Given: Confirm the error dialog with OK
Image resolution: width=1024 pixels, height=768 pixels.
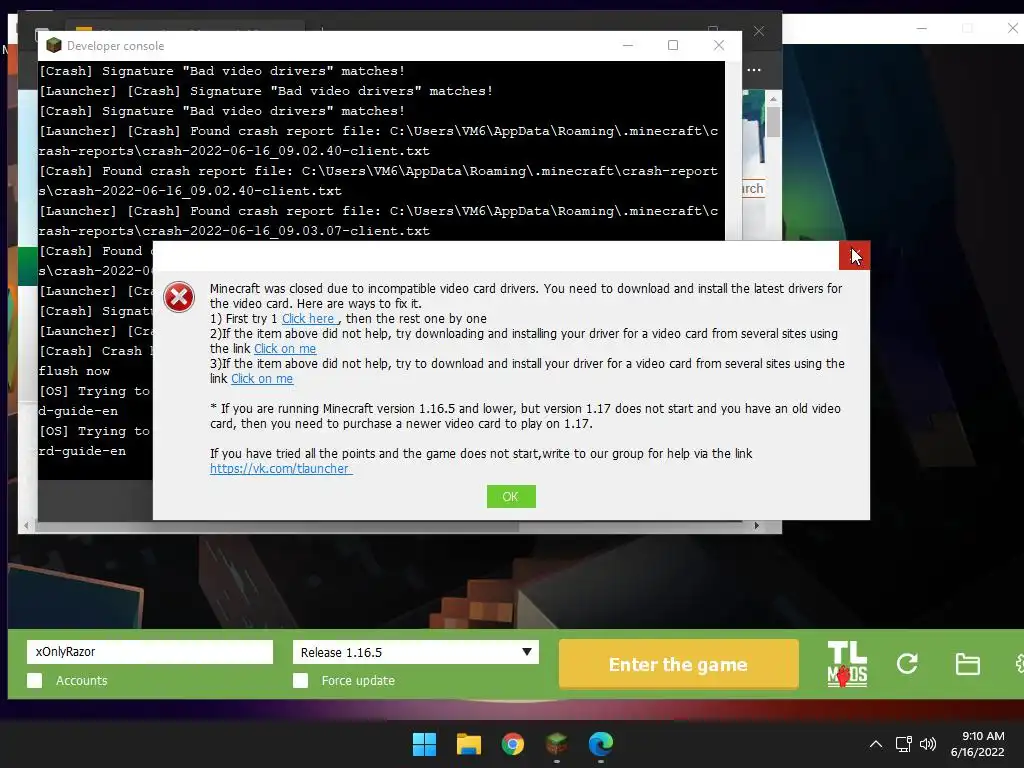Looking at the screenshot, I should tap(511, 496).
